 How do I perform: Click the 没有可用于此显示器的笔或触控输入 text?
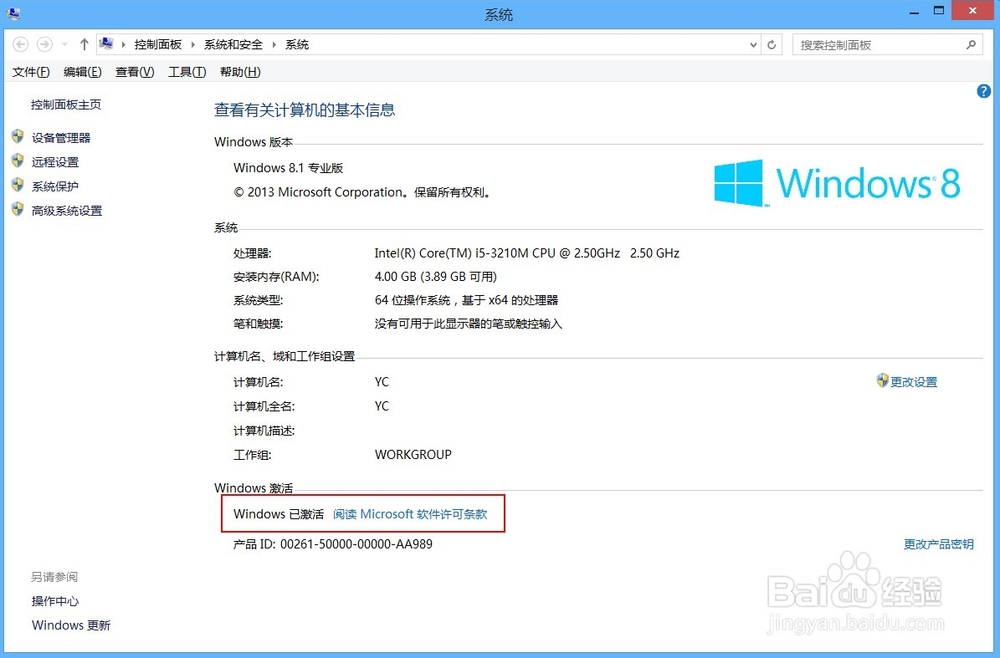coord(468,324)
